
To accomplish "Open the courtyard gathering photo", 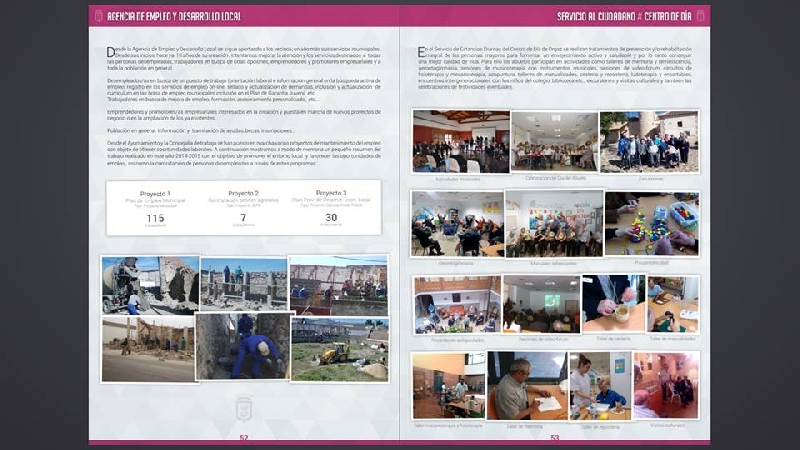I will point(458,305).
